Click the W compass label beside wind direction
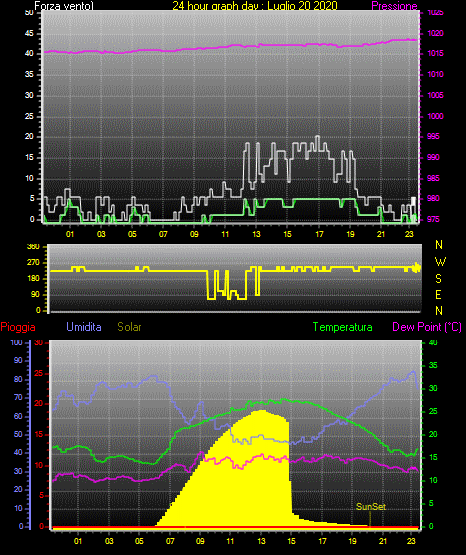The image size is (466, 555). point(440,262)
